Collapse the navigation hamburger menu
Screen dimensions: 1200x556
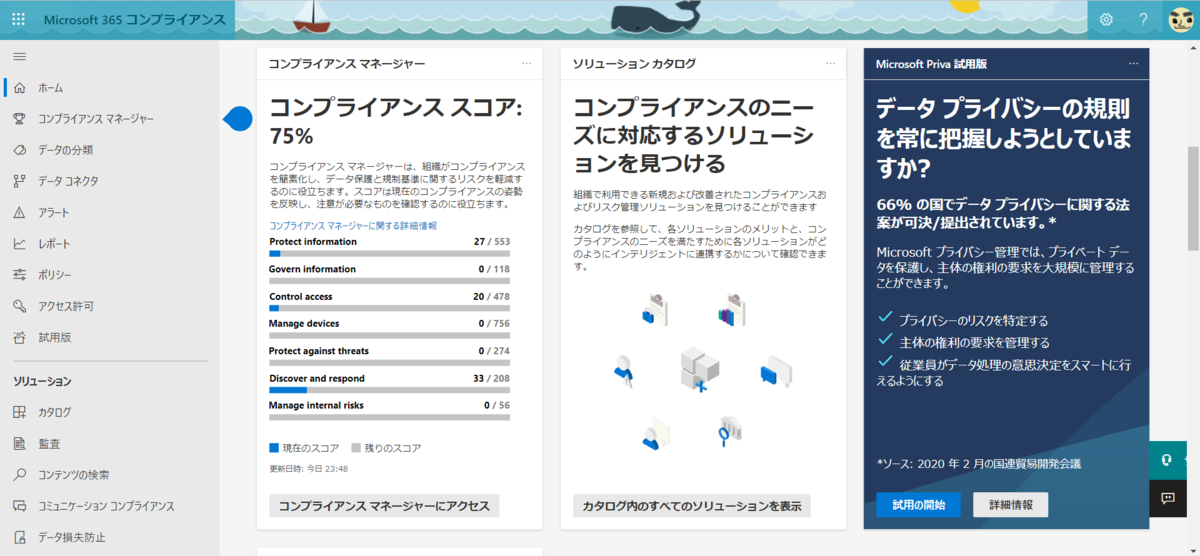point(19,57)
